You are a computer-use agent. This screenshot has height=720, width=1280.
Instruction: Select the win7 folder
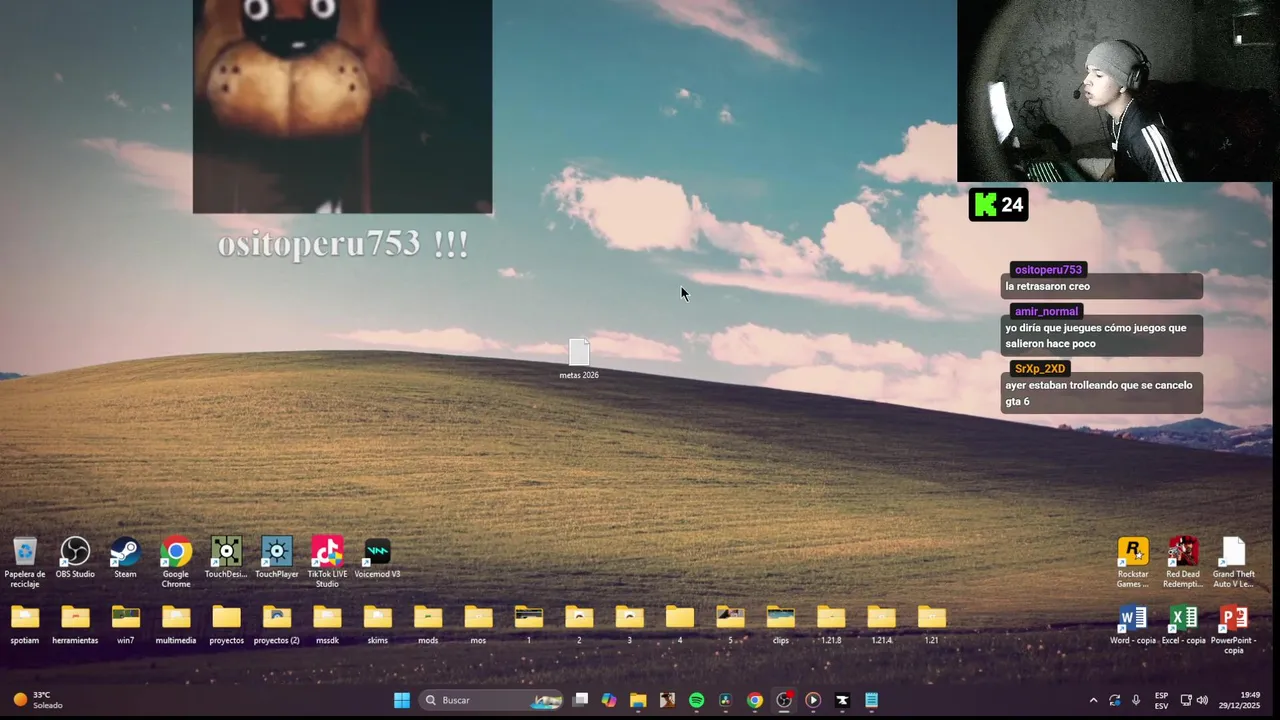pyautogui.click(x=125, y=625)
